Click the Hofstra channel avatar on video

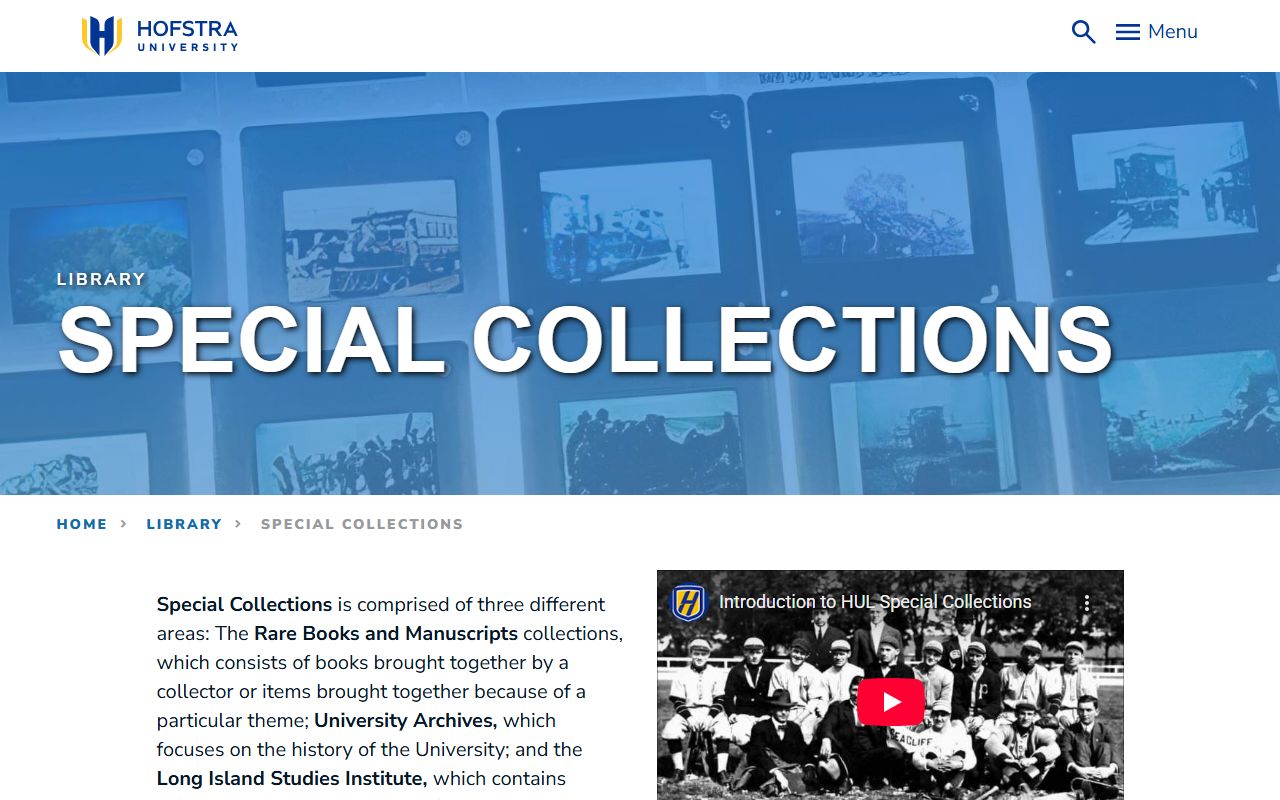point(689,603)
